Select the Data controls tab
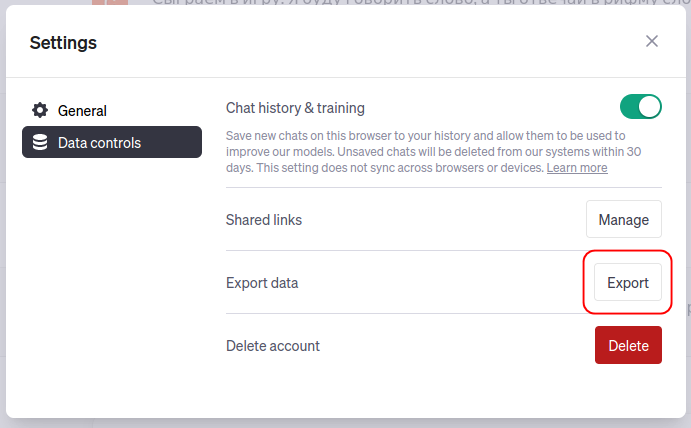The height and width of the screenshot is (428, 691). 112,142
